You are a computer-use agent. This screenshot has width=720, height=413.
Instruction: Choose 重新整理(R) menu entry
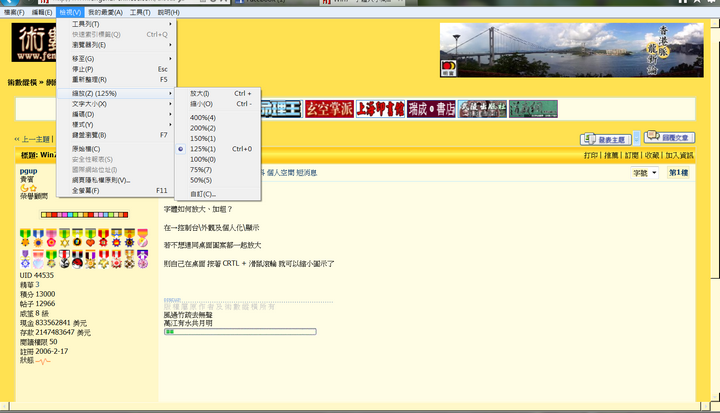pos(116,79)
